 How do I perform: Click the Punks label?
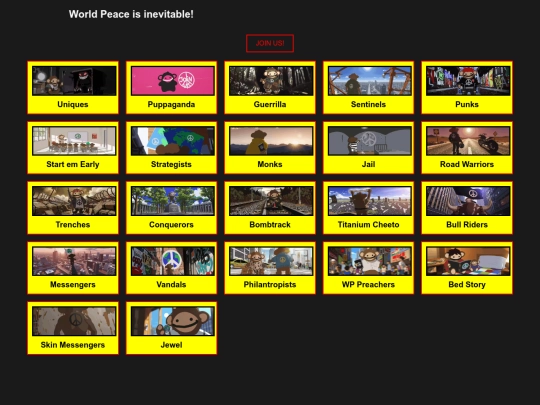point(467,104)
